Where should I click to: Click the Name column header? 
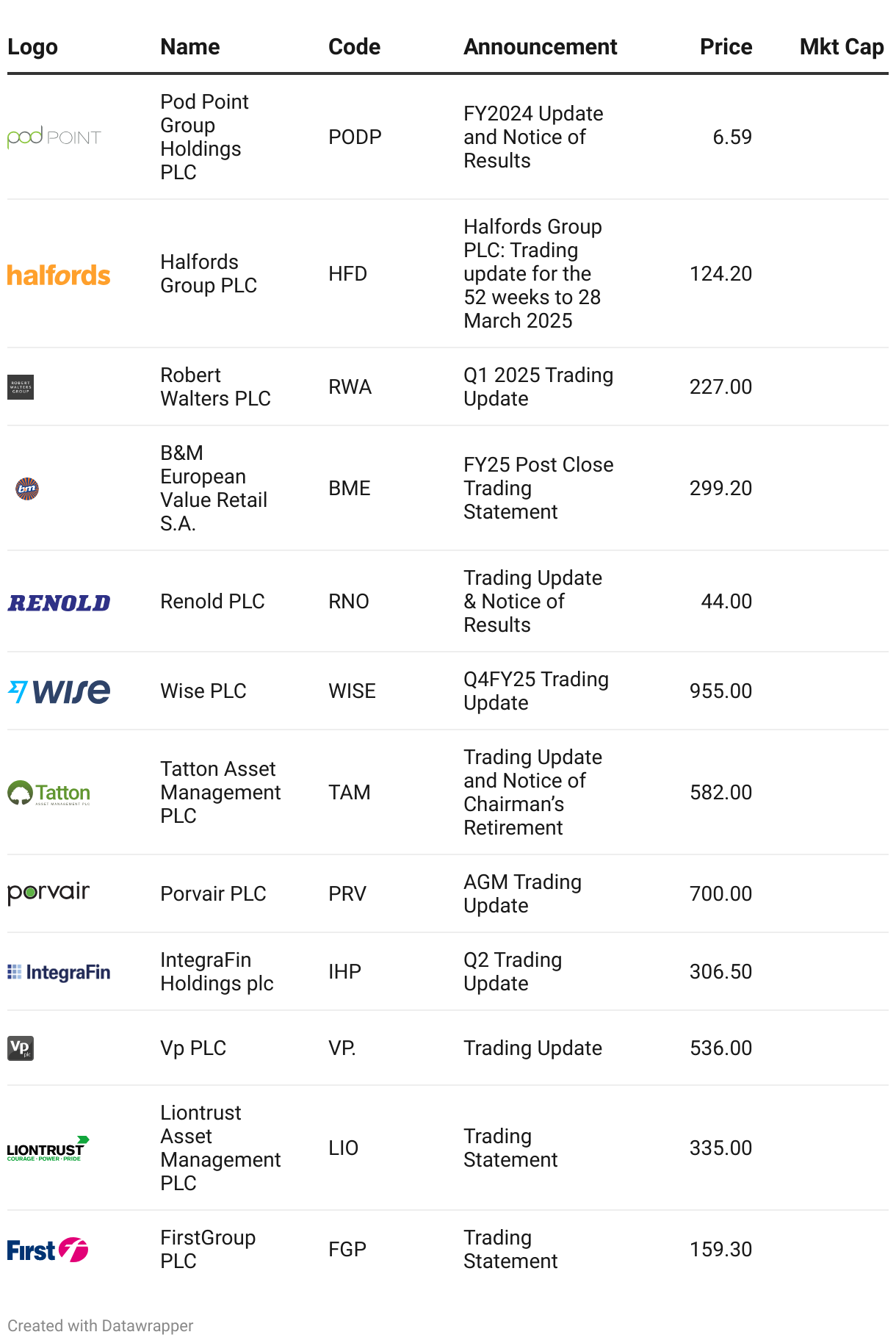point(190,47)
